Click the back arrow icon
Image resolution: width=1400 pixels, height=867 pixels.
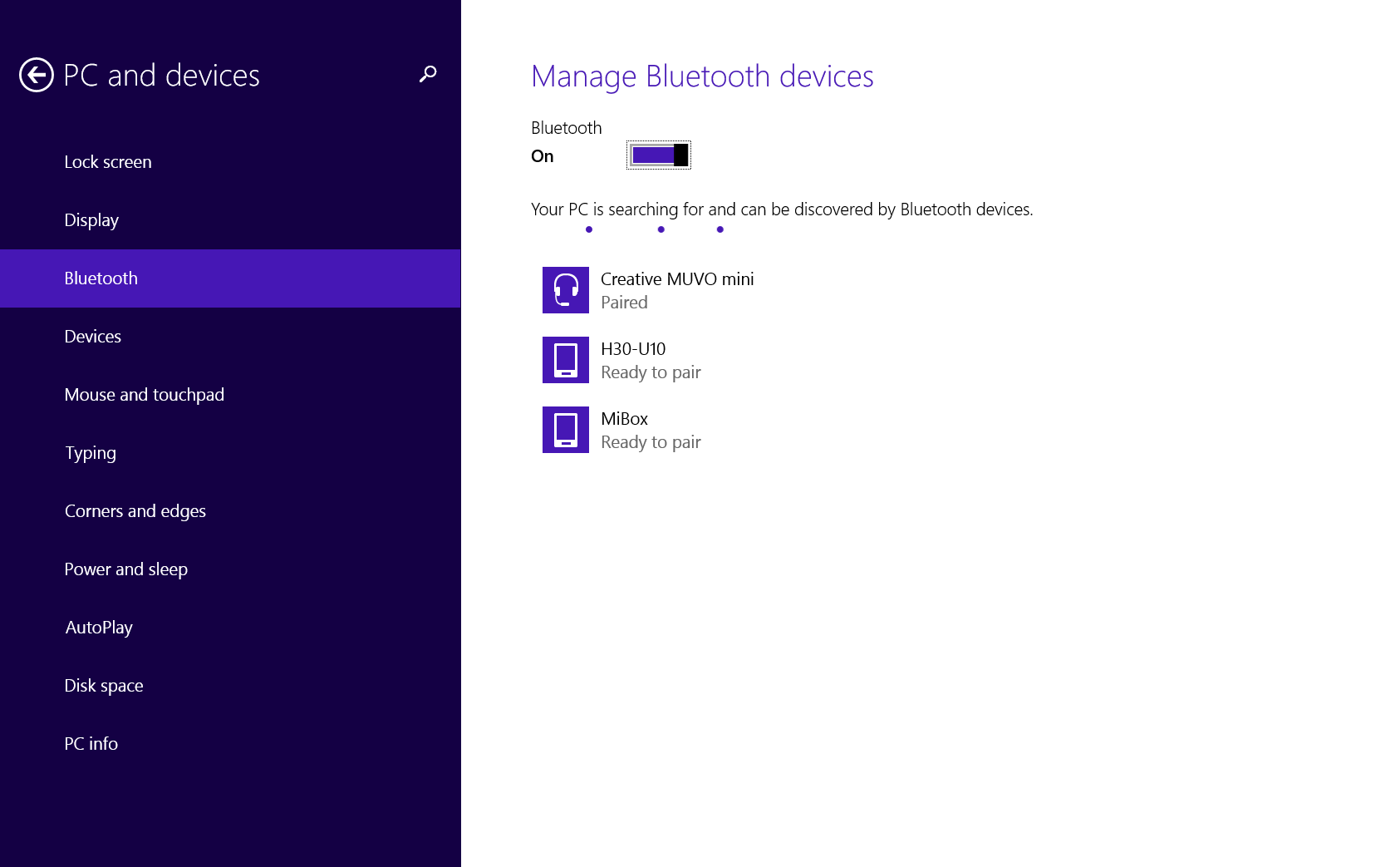coord(34,74)
